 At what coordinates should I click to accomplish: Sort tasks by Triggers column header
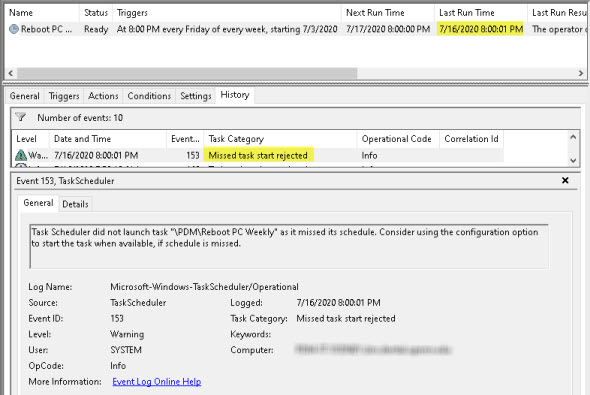pos(227,13)
